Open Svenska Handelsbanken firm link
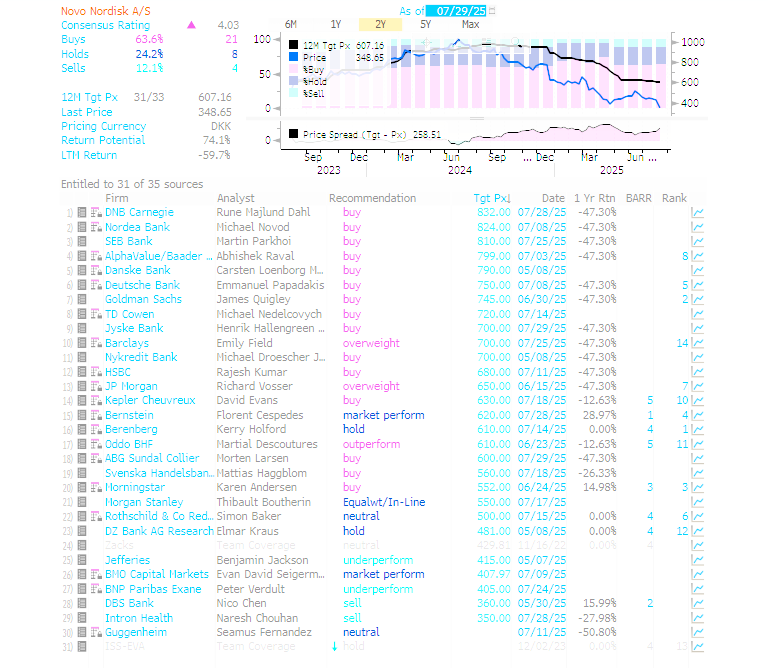Screen dimensions: 768x668 [x=159, y=473]
